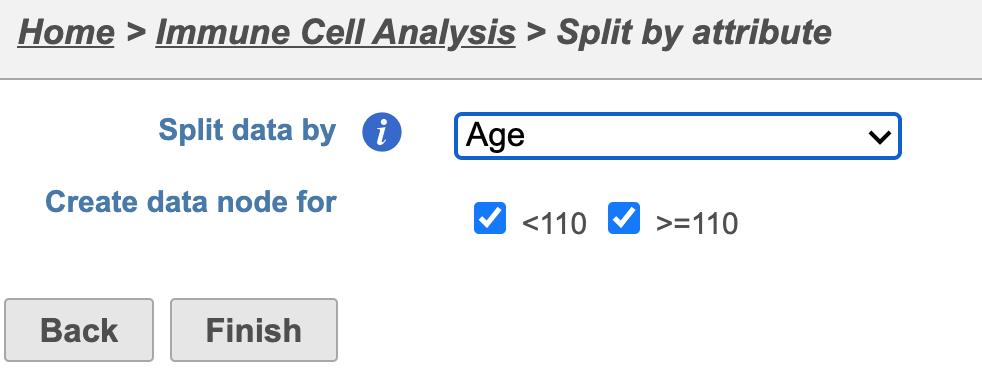
Task: Click the Finish button
Action: (x=254, y=330)
